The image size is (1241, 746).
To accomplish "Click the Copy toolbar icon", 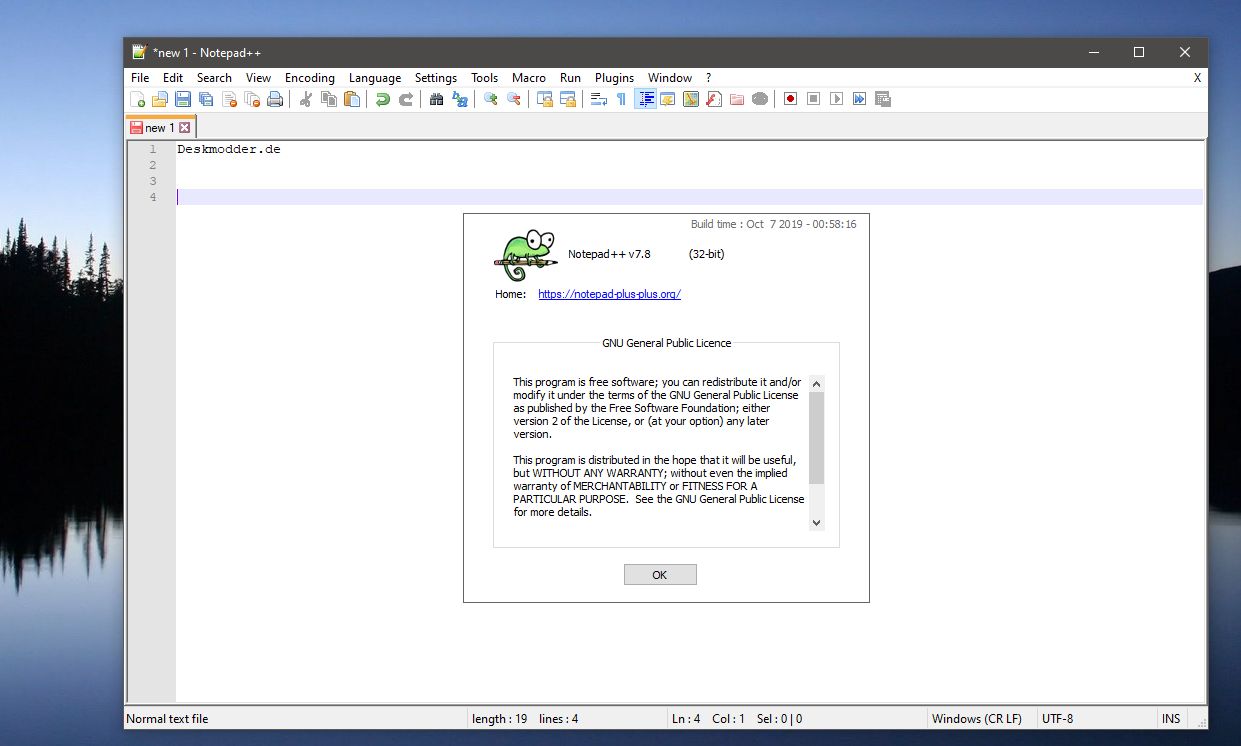I will 329,99.
